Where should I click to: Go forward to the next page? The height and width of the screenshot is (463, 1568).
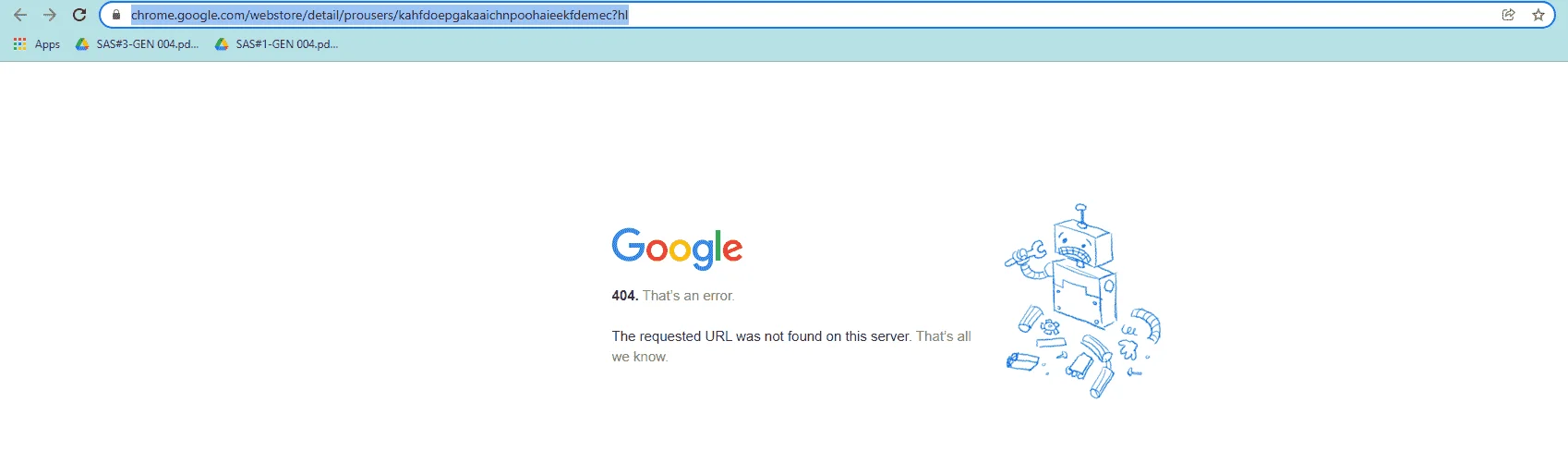[50, 15]
